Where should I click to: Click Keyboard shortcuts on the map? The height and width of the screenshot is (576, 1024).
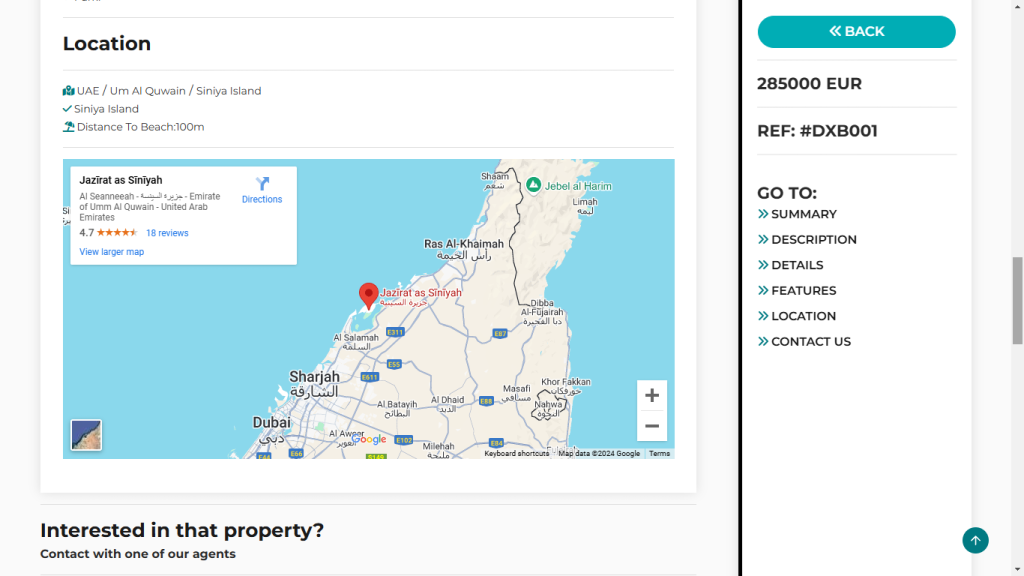point(517,454)
